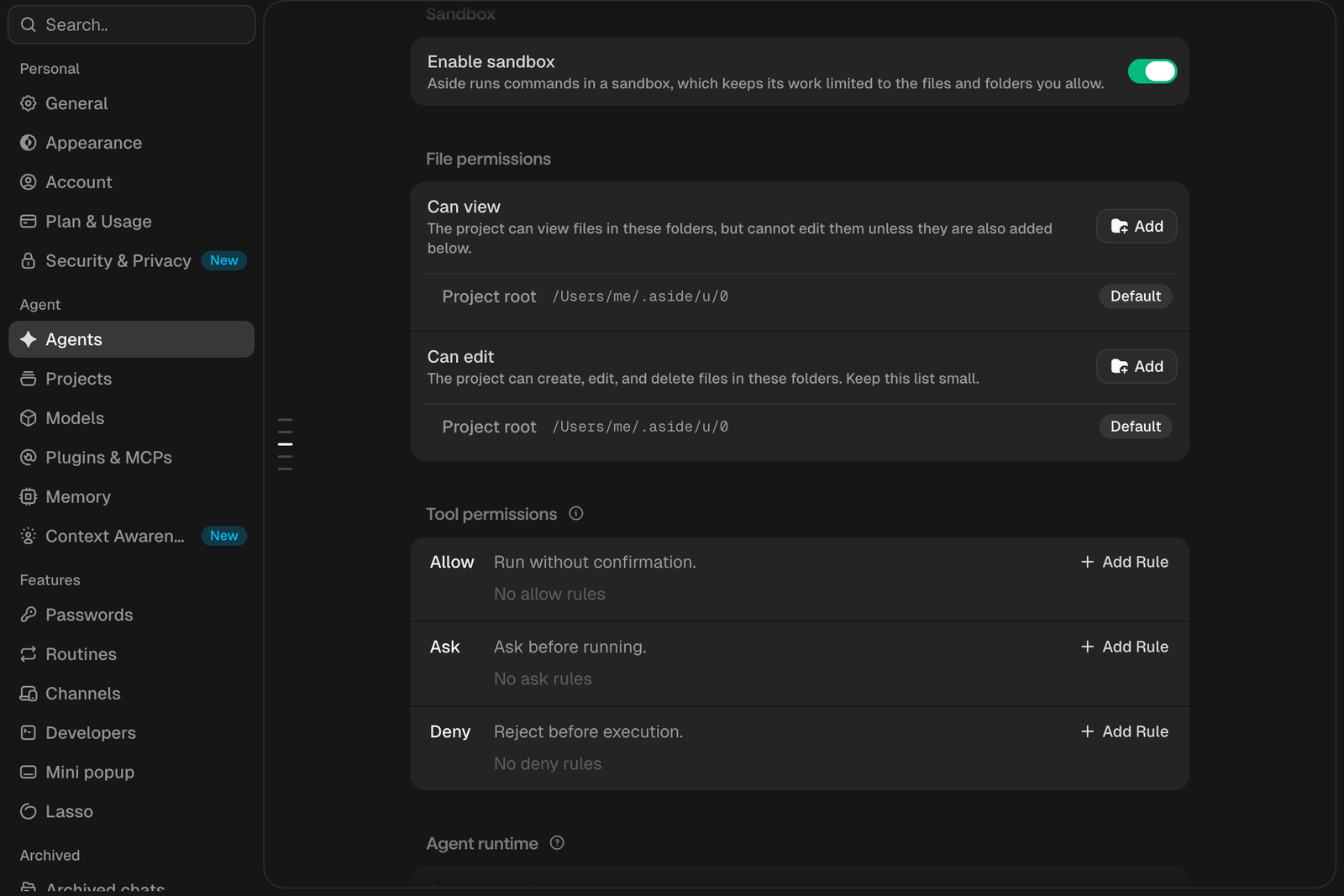This screenshot has height=896, width=1344.
Task: Focus the Search settings field
Action: click(x=131, y=25)
